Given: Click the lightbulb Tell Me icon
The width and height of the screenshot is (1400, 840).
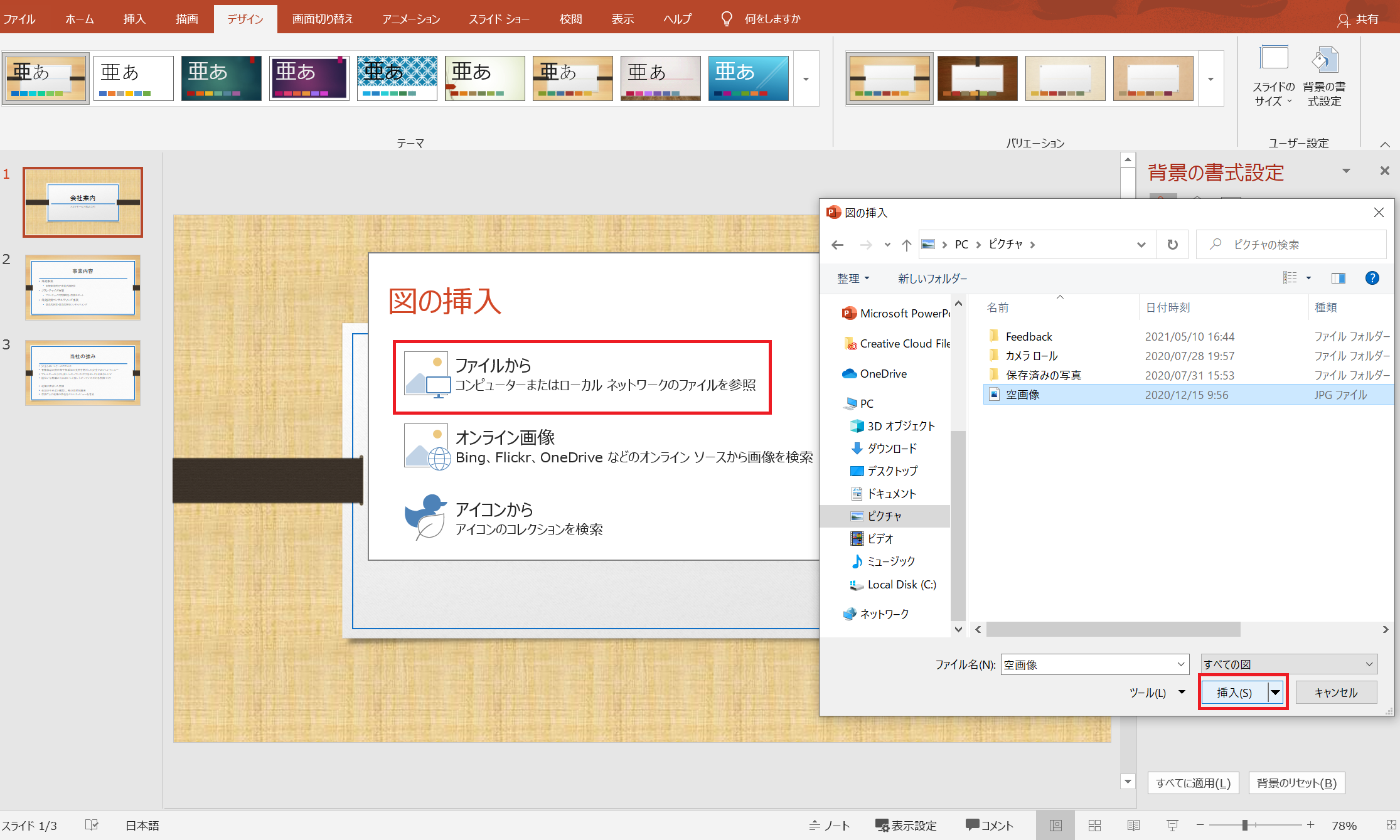Looking at the screenshot, I should click(x=726, y=19).
